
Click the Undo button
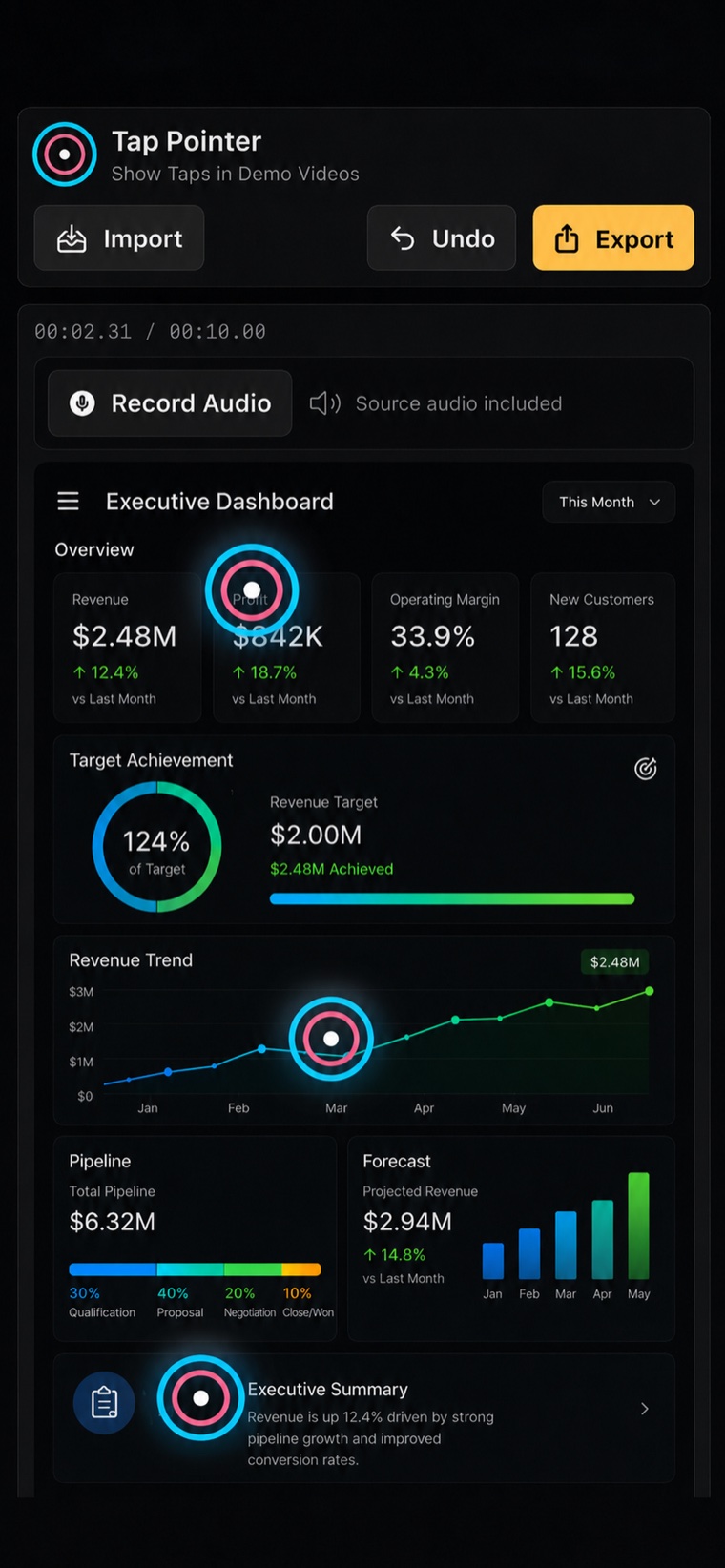pyautogui.click(x=442, y=238)
